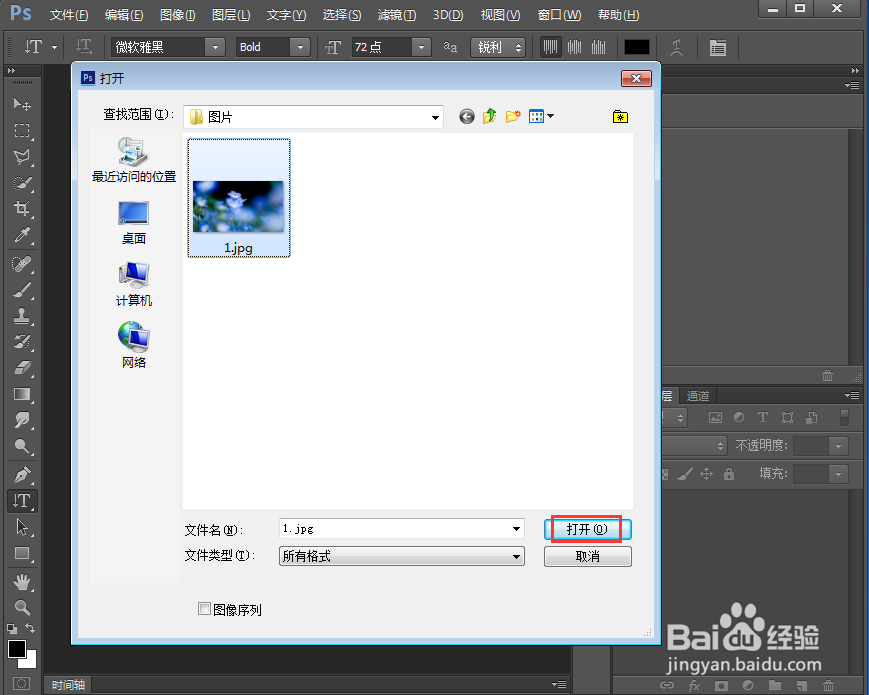
Task: Click the background color swatch
Action: coord(30,661)
